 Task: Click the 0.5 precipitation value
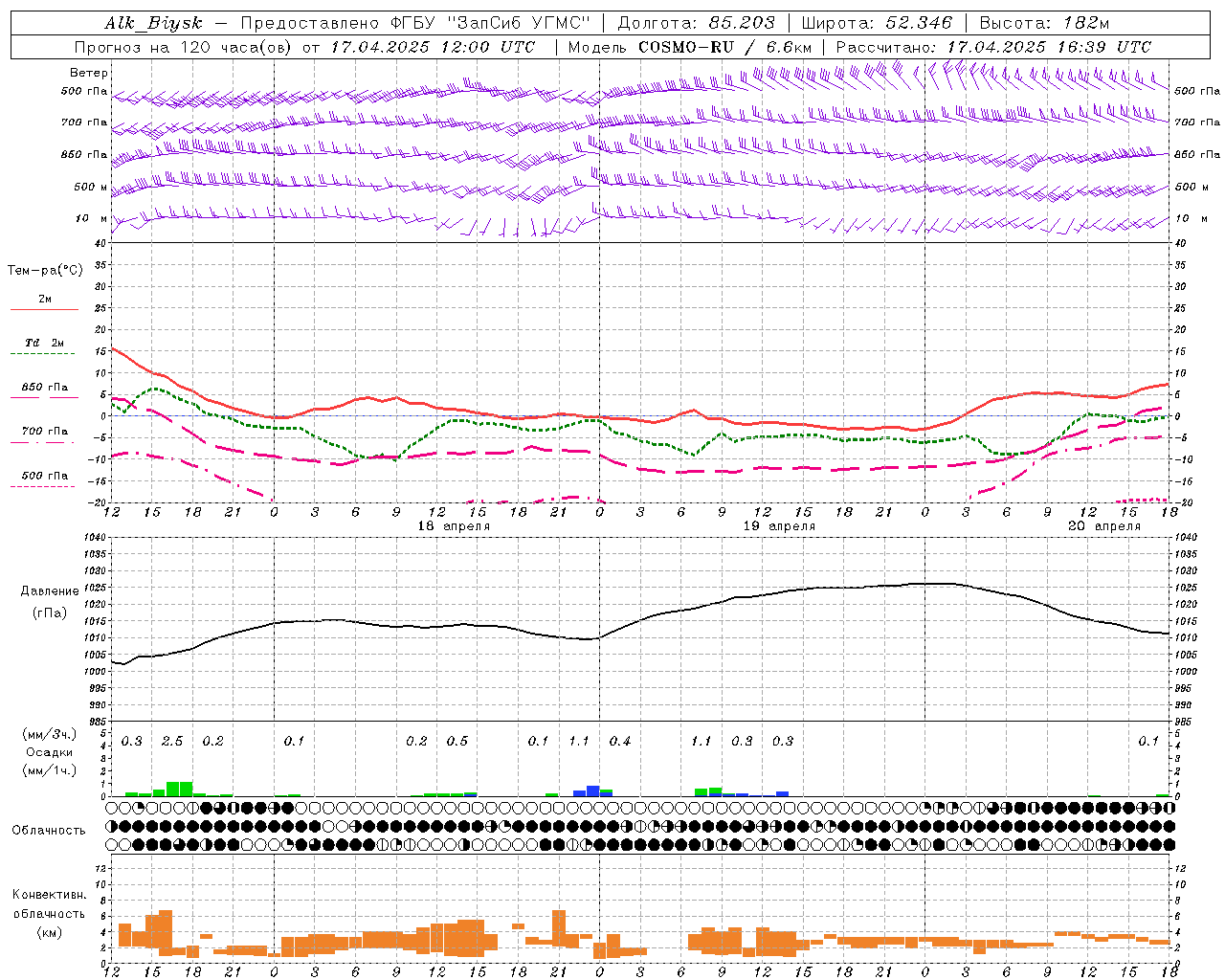coord(457,742)
